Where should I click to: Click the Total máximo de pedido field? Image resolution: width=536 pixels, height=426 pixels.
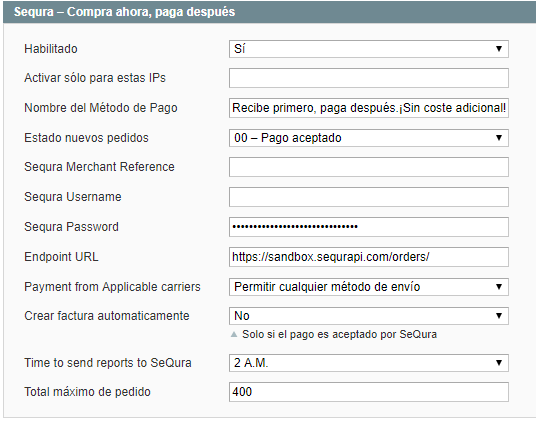[369, 392]
